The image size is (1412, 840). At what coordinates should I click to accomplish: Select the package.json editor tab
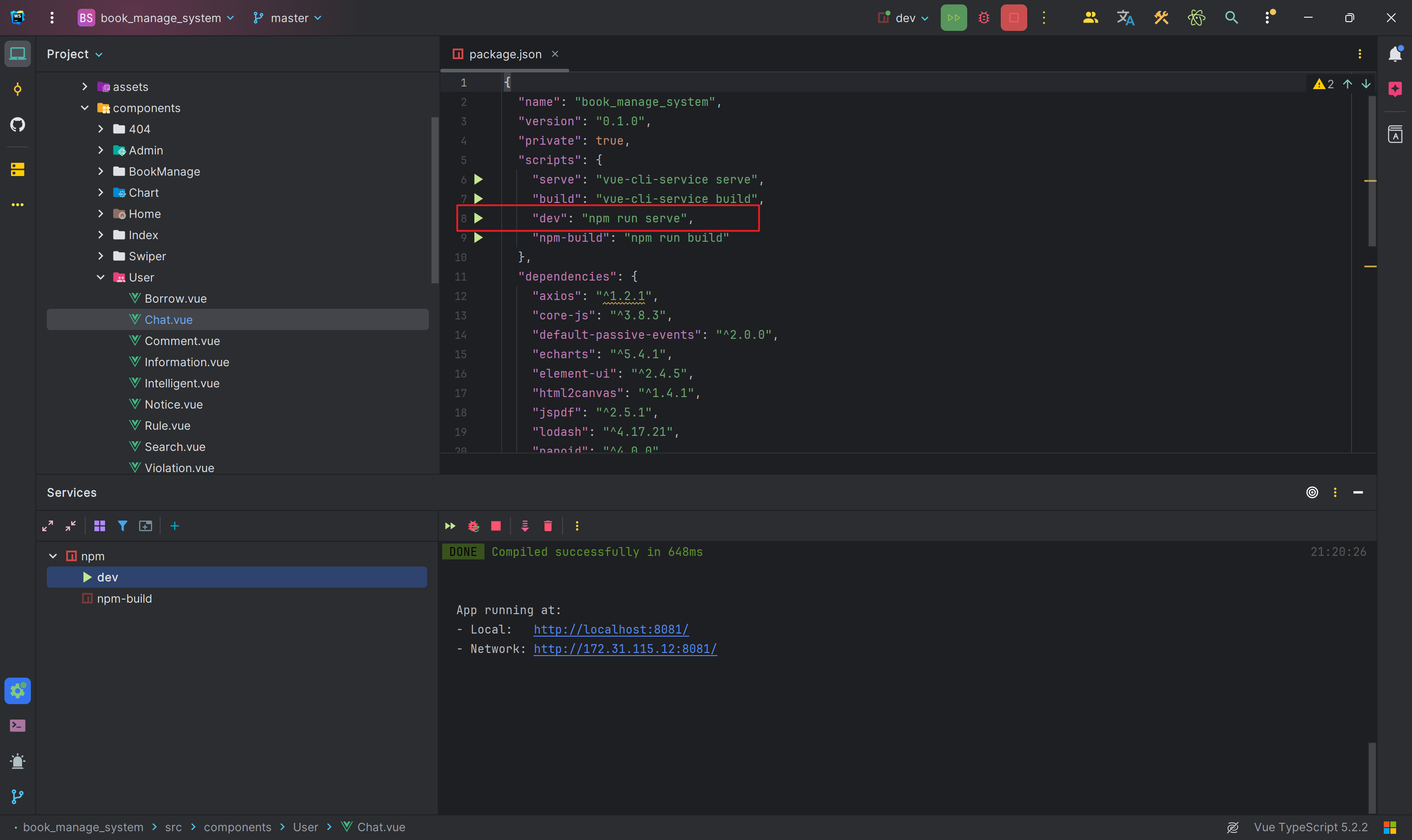[x=504, y=54]
